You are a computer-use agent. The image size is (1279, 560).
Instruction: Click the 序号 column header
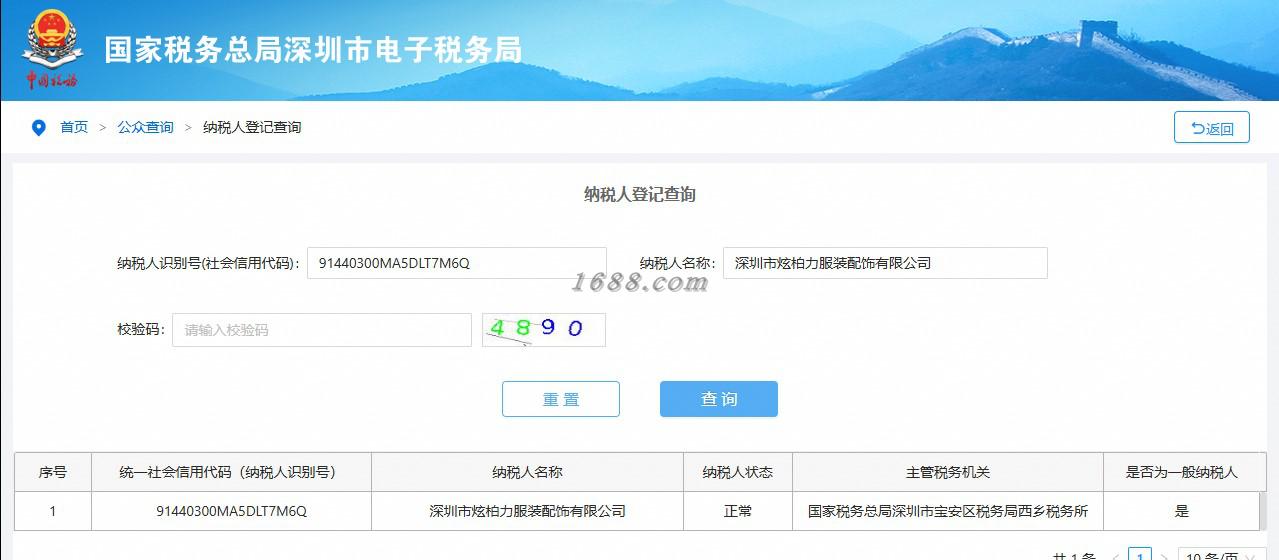point(53,472)
